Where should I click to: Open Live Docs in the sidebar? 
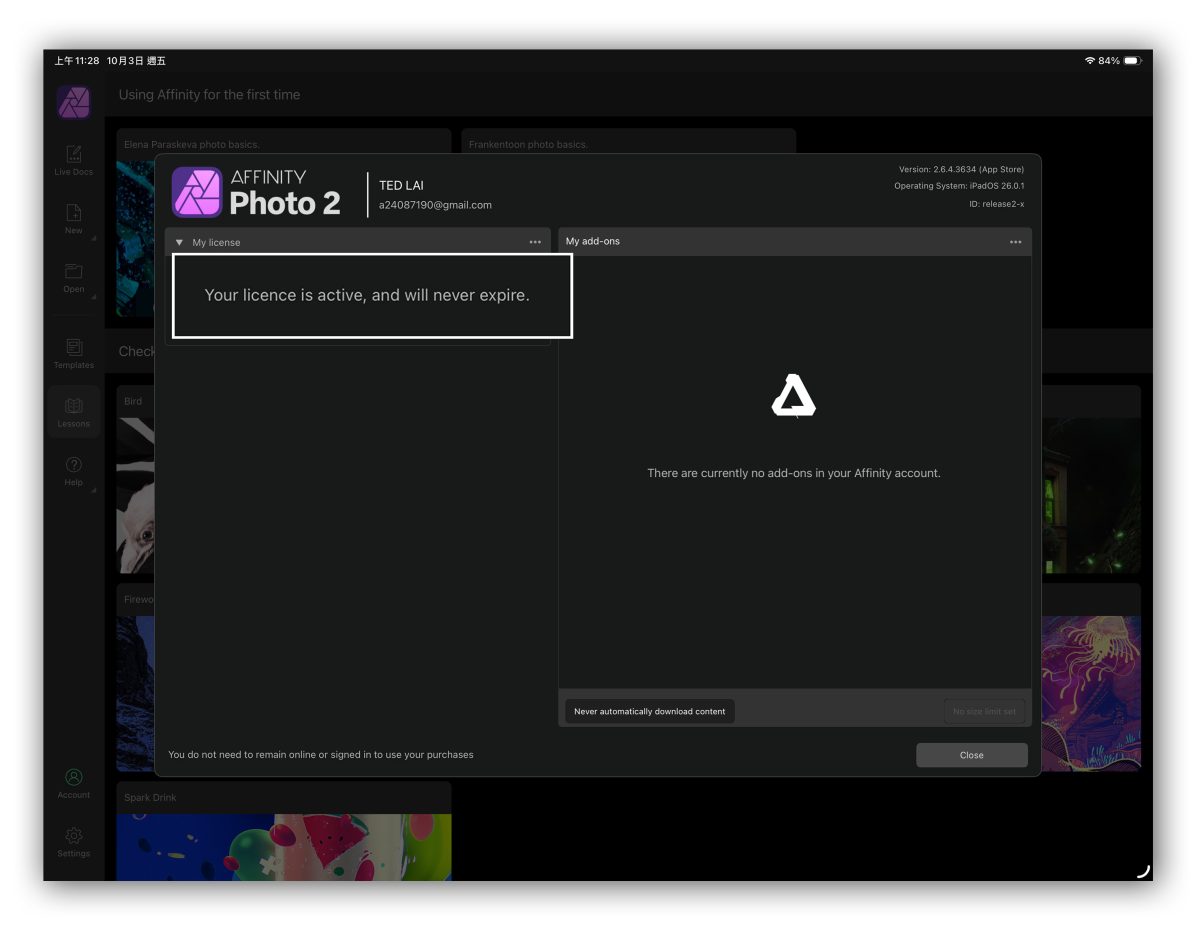point(74,160)
